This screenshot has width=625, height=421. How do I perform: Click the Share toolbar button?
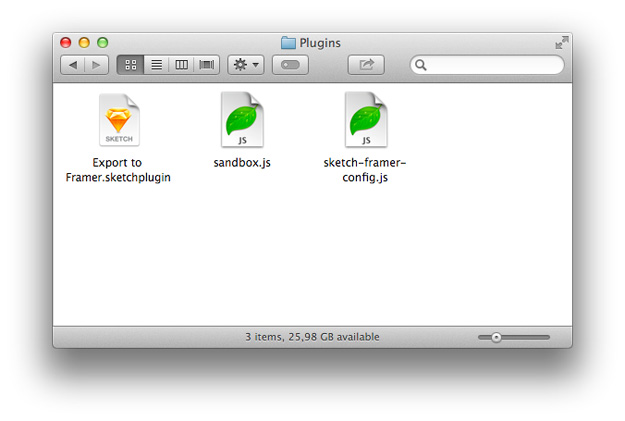click(366, 65)
